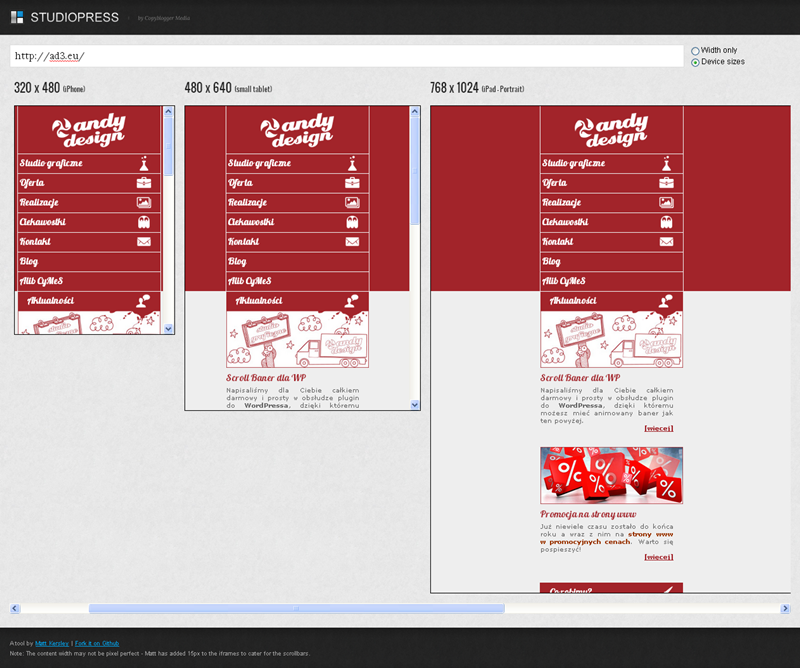The image size is (800, 668).
Task: Click the StudioPress logo icon
Action: [x=17, y=17]
